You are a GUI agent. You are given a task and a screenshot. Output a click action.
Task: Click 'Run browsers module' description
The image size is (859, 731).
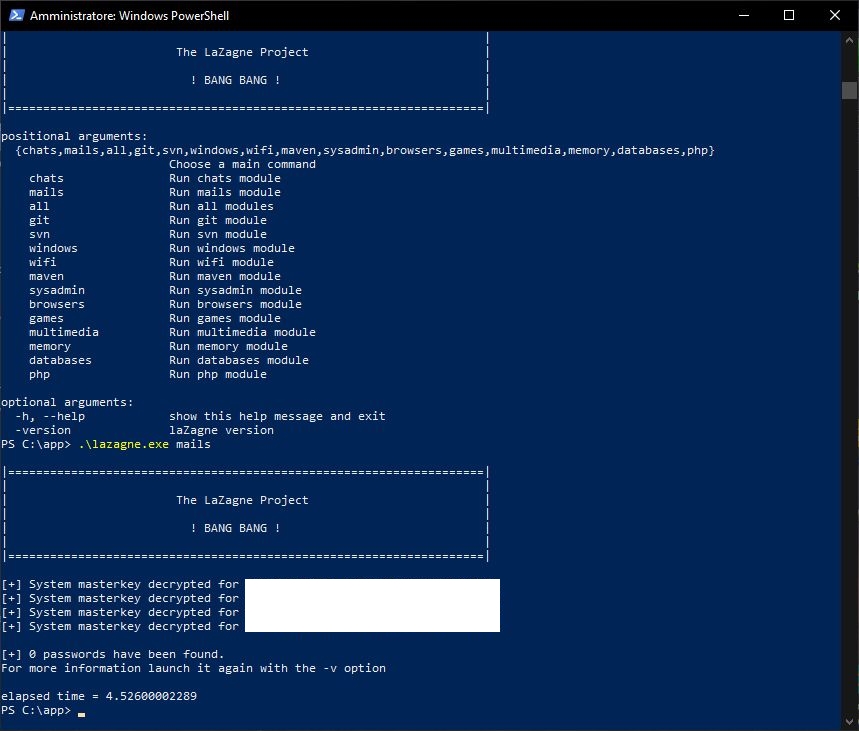point(236,304)
